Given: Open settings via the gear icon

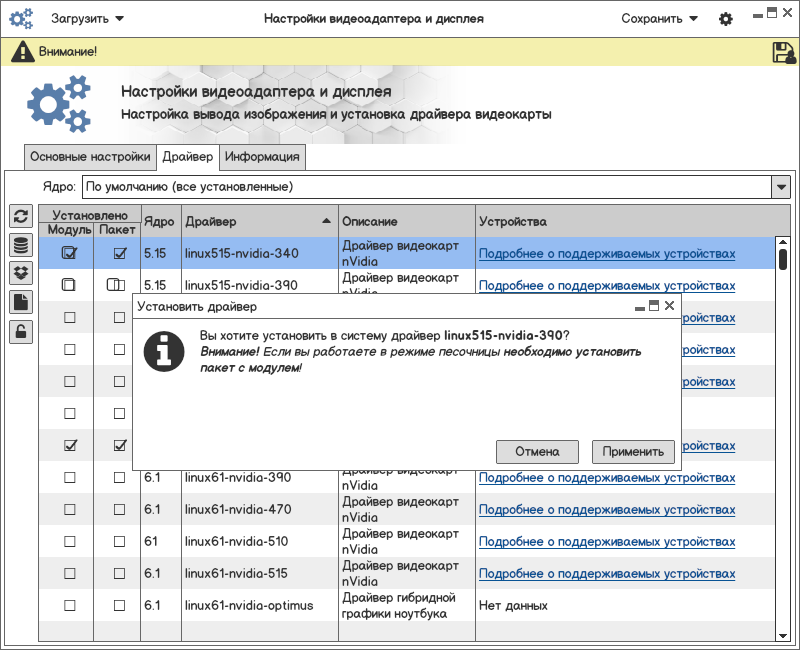Looking at the screenshot, I should tap(726, 19).
